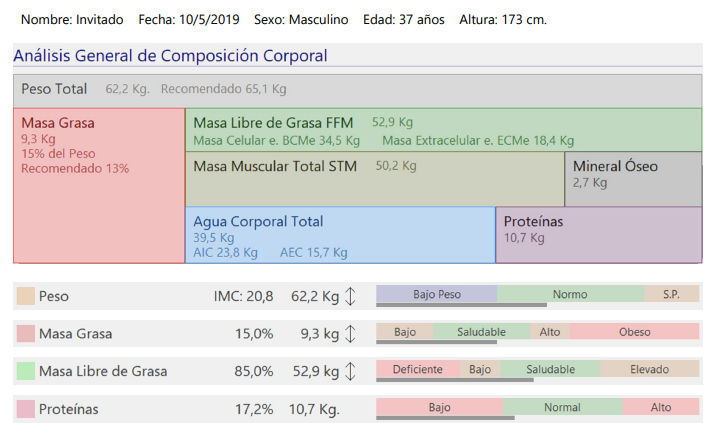718x432 pixels.
Task: Click the Bajo Peso segment of the weight scale
Action: pos(436,294)
